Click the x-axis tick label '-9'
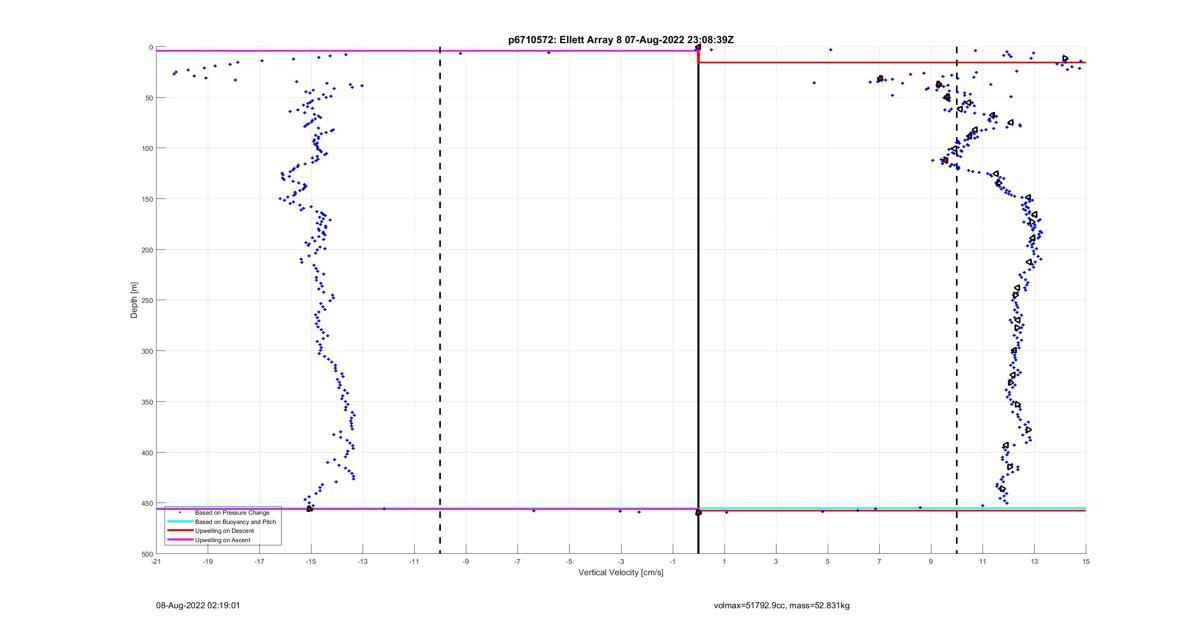Viewport: 1200px width, 622px height. (x=466, y=562)
